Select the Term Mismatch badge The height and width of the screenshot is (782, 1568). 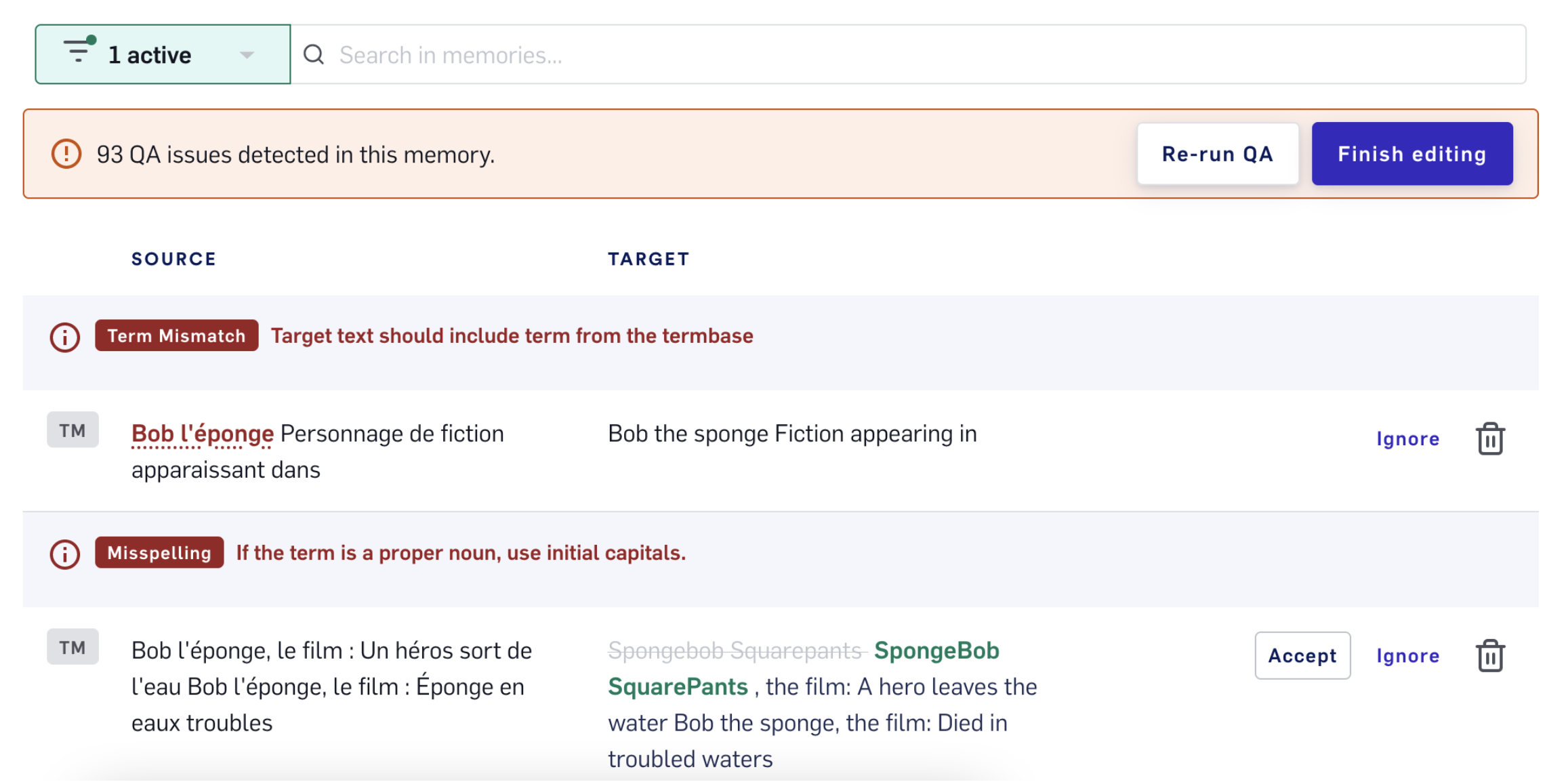tap(176, 335)
